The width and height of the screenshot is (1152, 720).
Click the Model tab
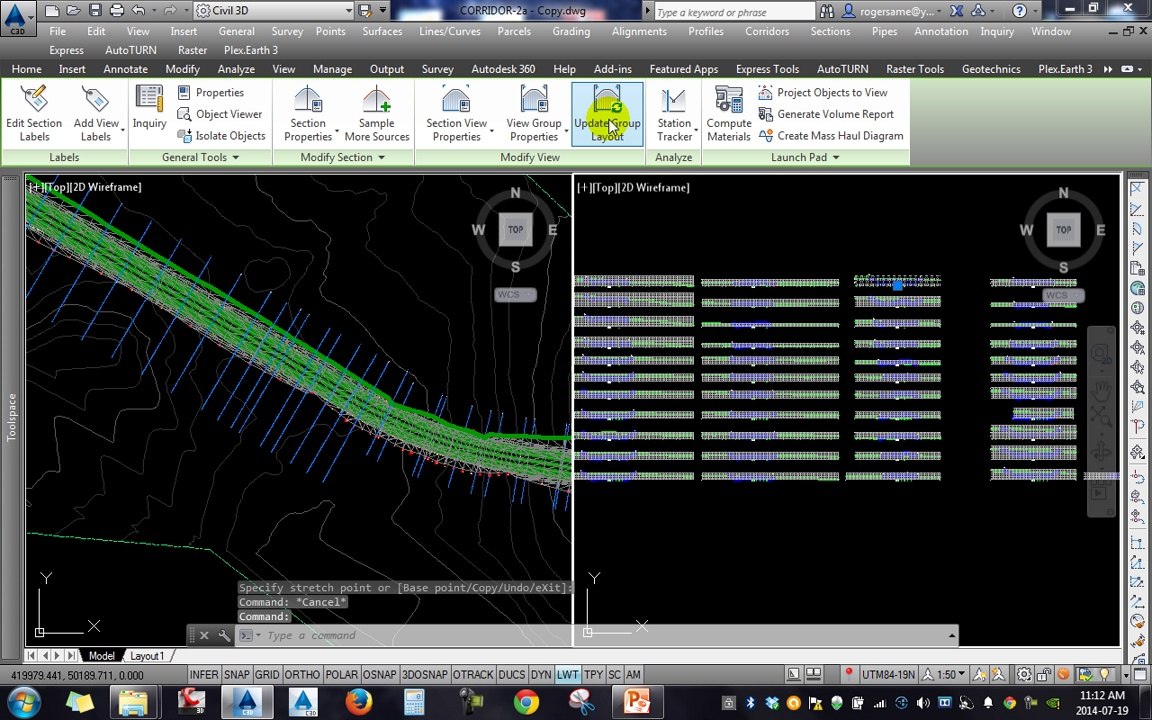101,655
